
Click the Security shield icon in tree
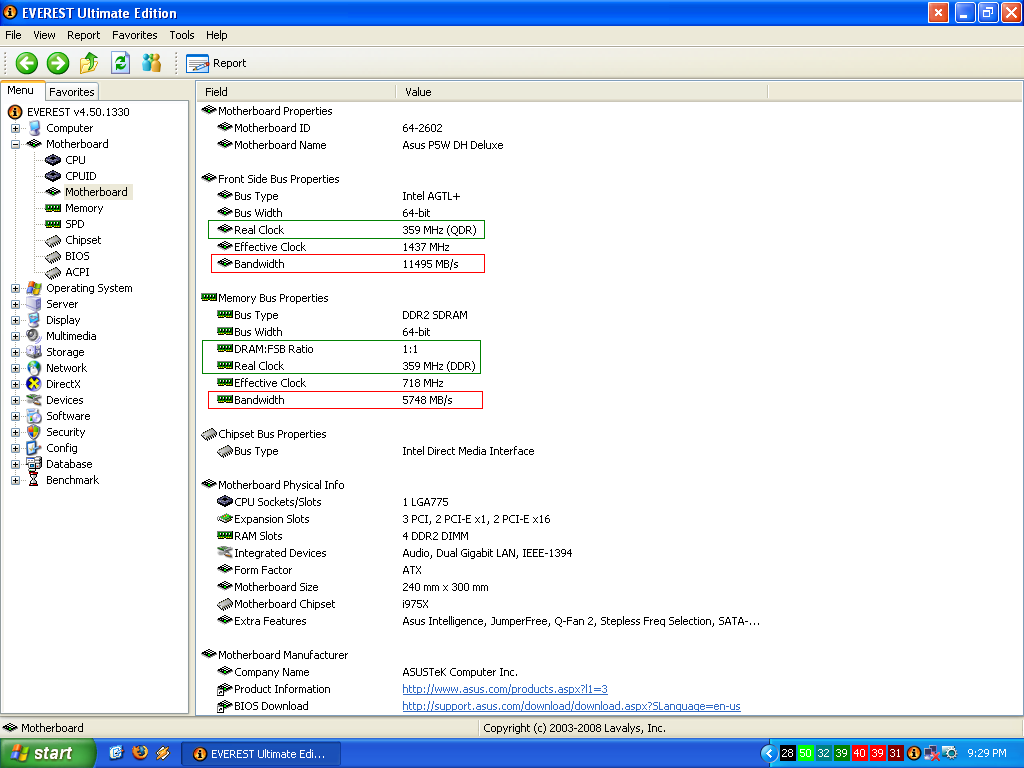point(34,432)
